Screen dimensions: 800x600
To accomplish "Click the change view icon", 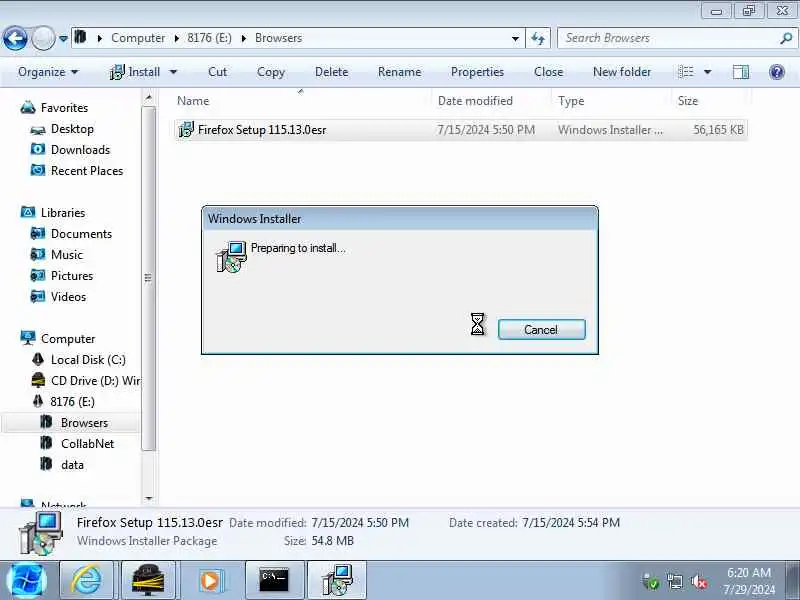I will click(x=685, y=72).
